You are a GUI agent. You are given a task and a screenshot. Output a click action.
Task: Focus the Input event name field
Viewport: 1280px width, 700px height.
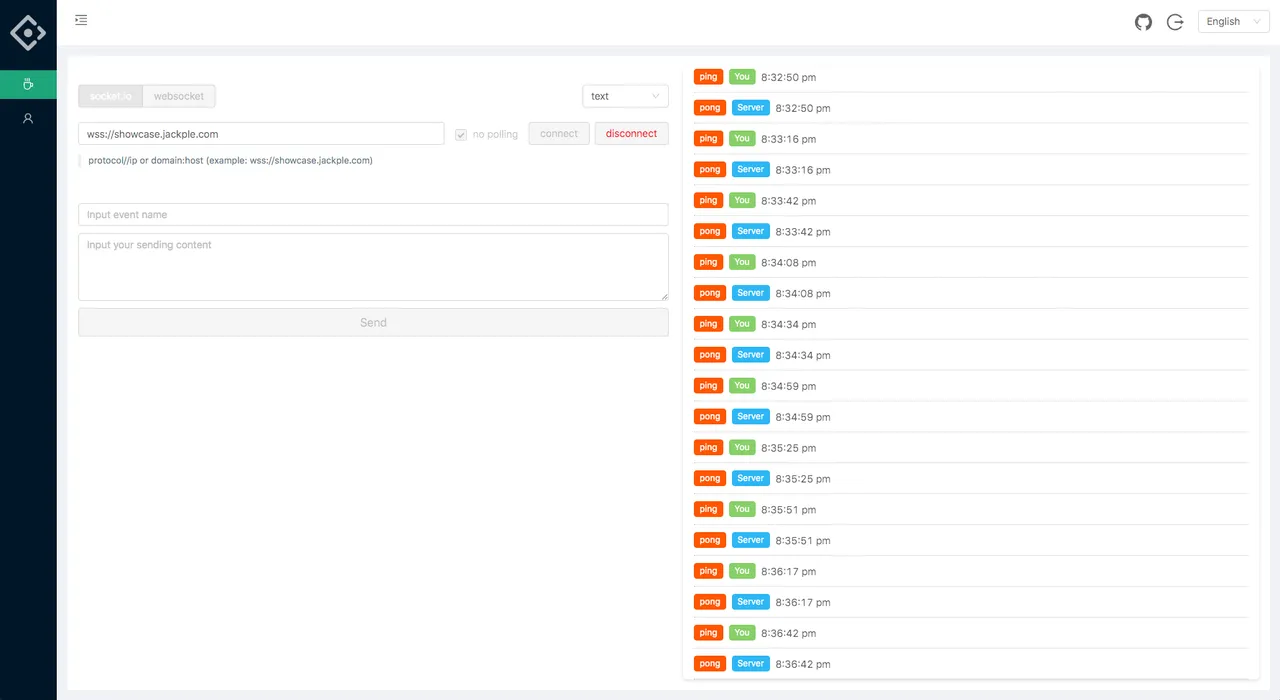373,214
